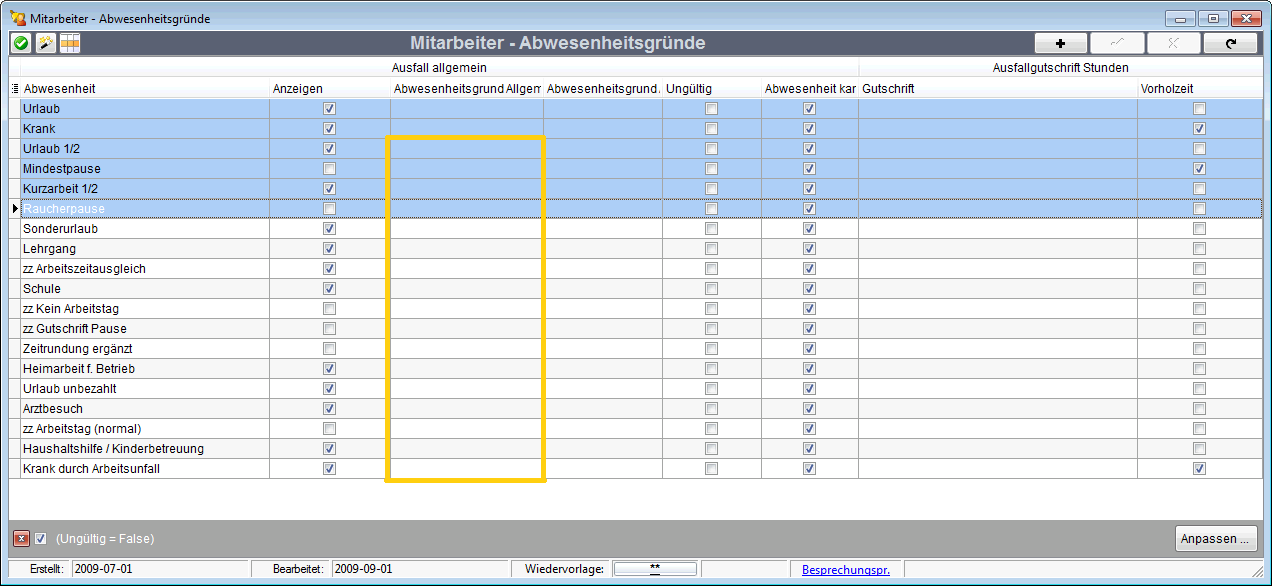The height and width of the screenshot is (586, 1272).
Task: Check Anzeigen for the Mindestpause row
Action: pyautogui.click(x=330, y=168)
